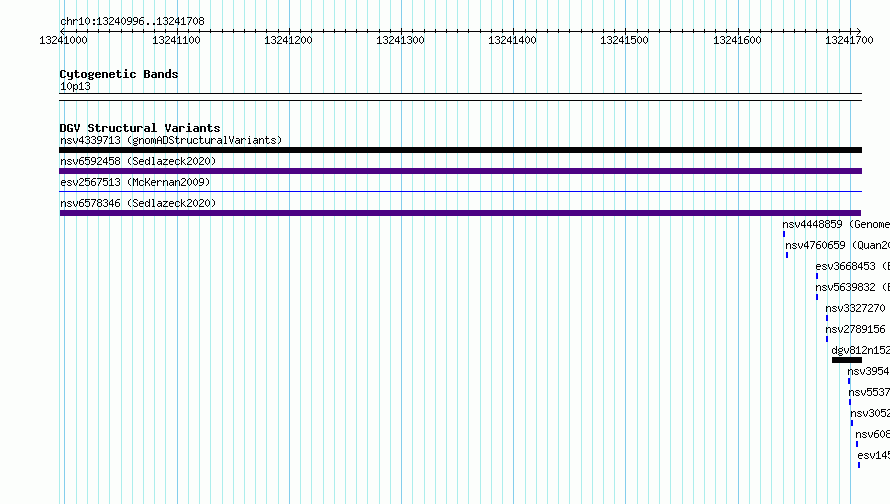Open variant nsv5639832 label

[853, 287]
